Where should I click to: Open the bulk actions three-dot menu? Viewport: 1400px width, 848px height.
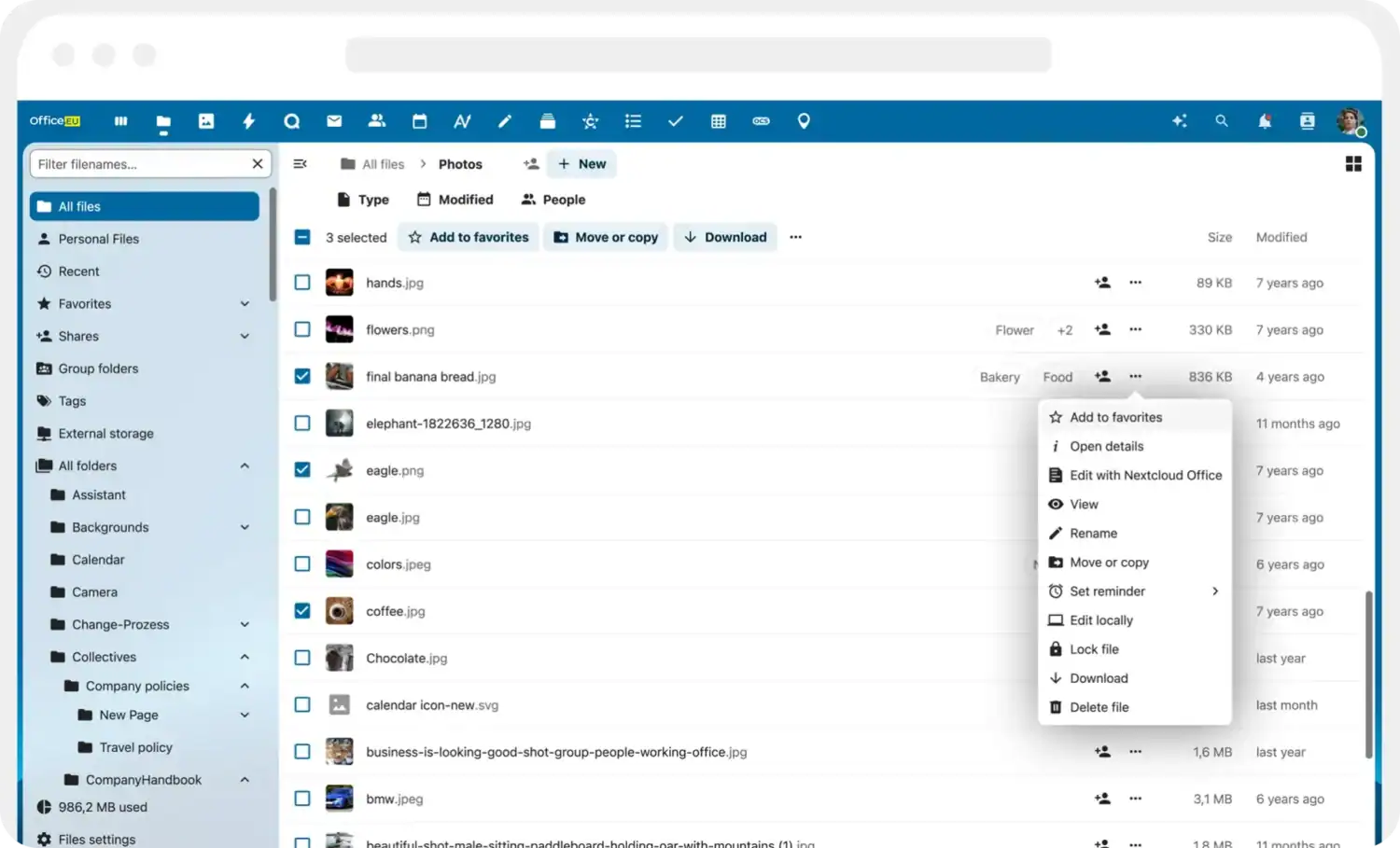tap(795, 237)
